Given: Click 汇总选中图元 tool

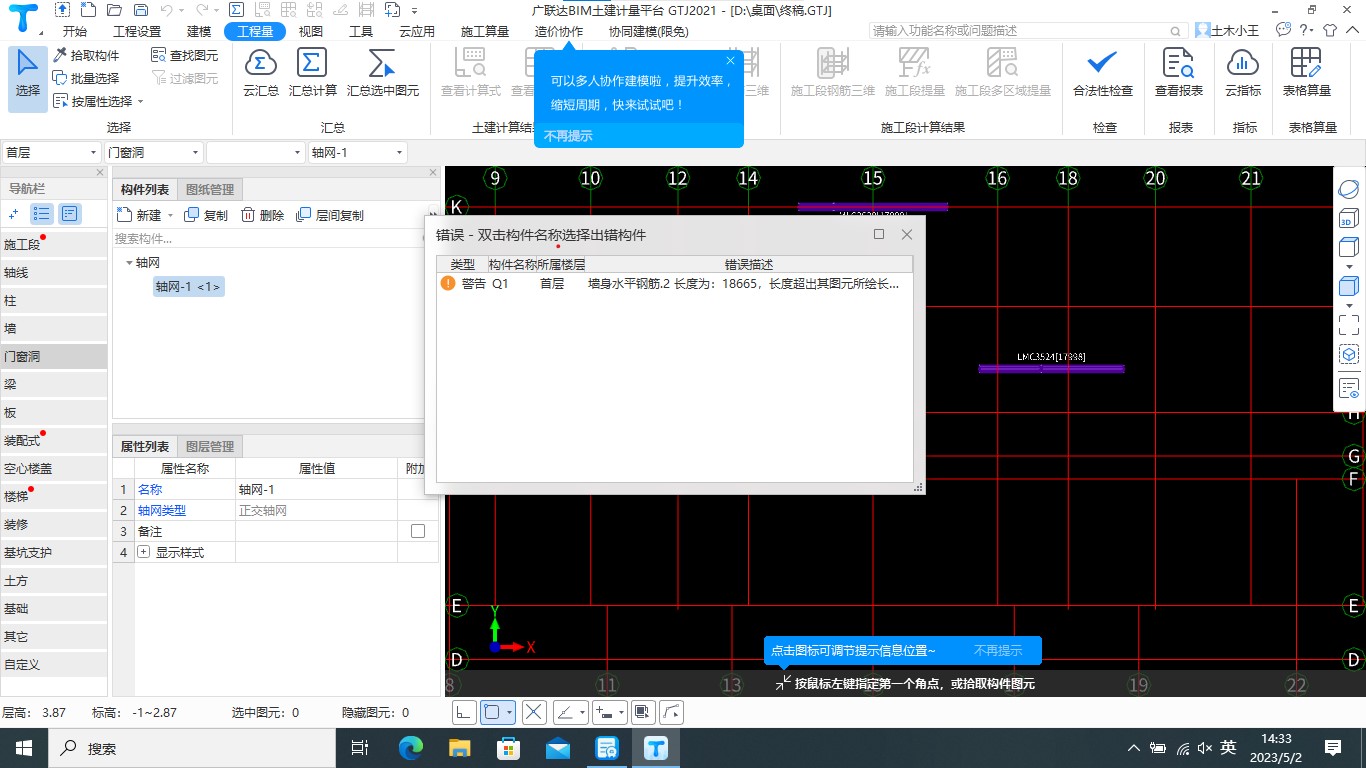Looking at the screenshot, I should [x=383, y=73].
